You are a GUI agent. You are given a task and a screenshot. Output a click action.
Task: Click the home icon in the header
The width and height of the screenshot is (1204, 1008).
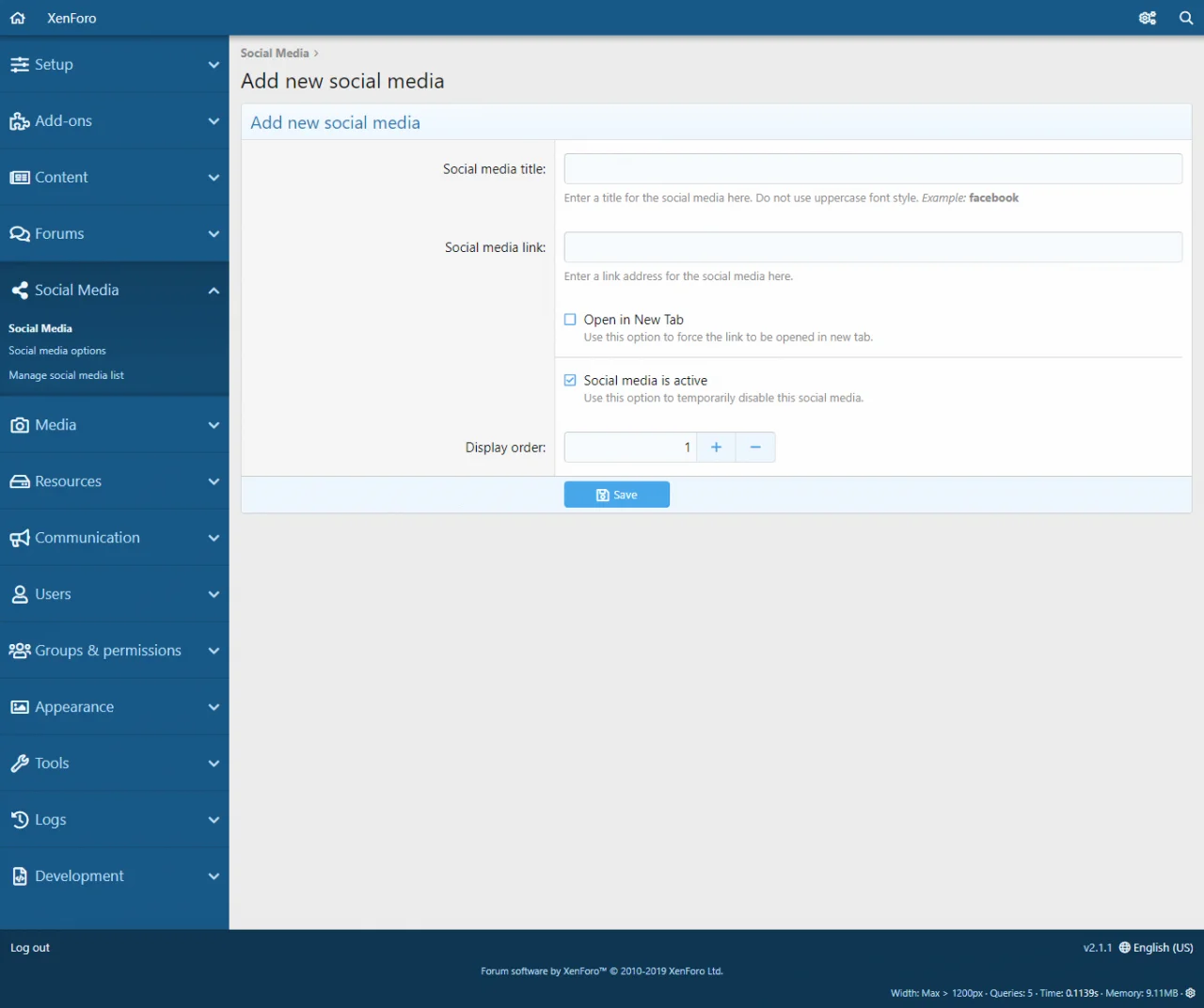pyautogui.click(x=18, y=18)
